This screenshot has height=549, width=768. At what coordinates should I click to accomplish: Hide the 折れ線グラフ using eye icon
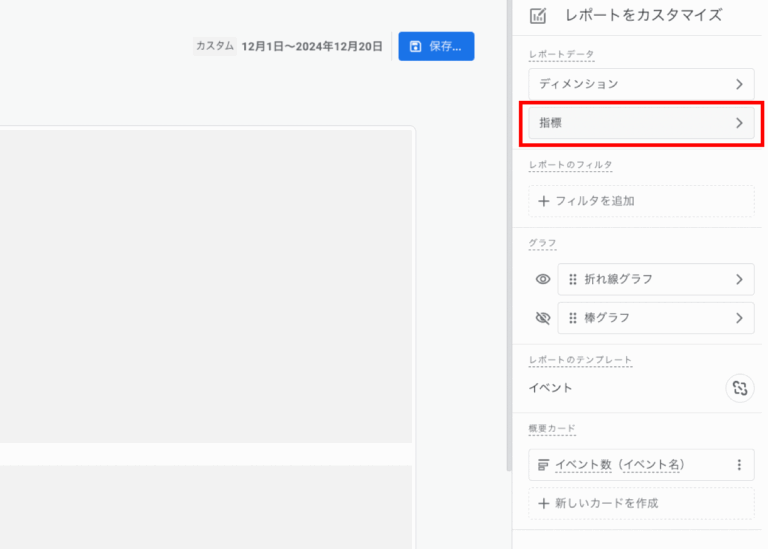(543, 279)
